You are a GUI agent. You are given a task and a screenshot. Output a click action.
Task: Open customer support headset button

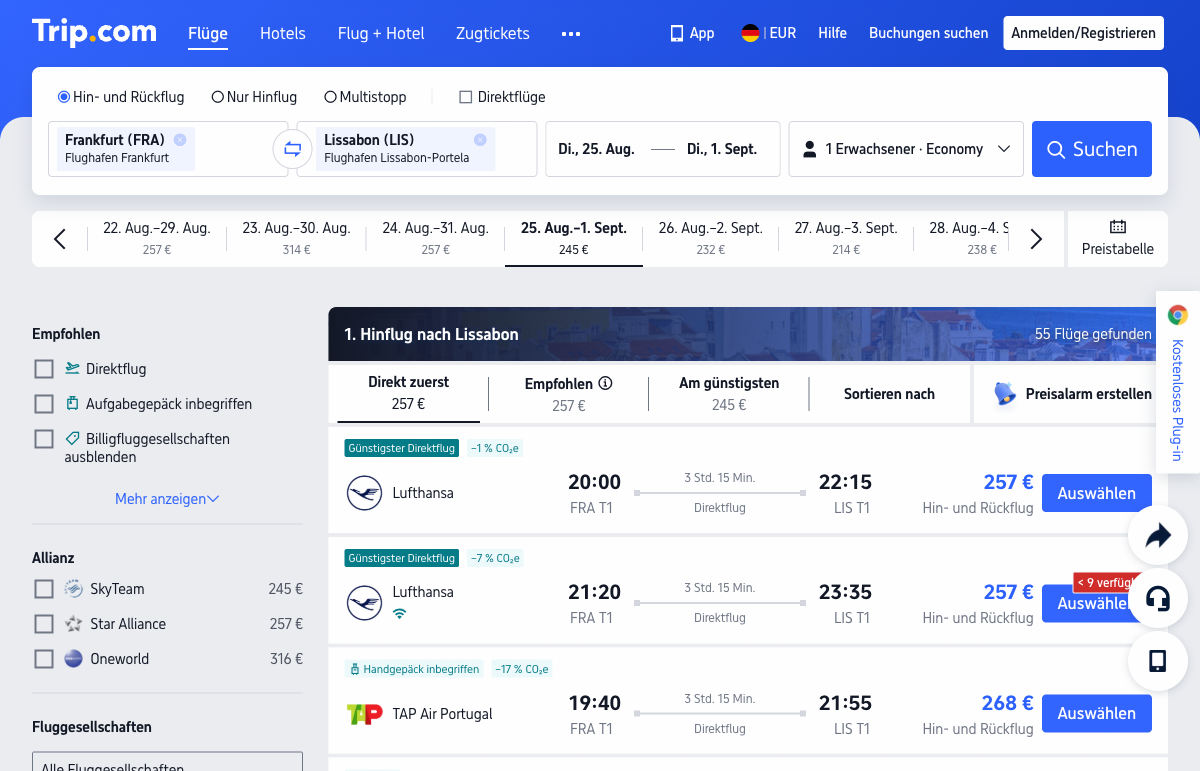[1158, 599]
